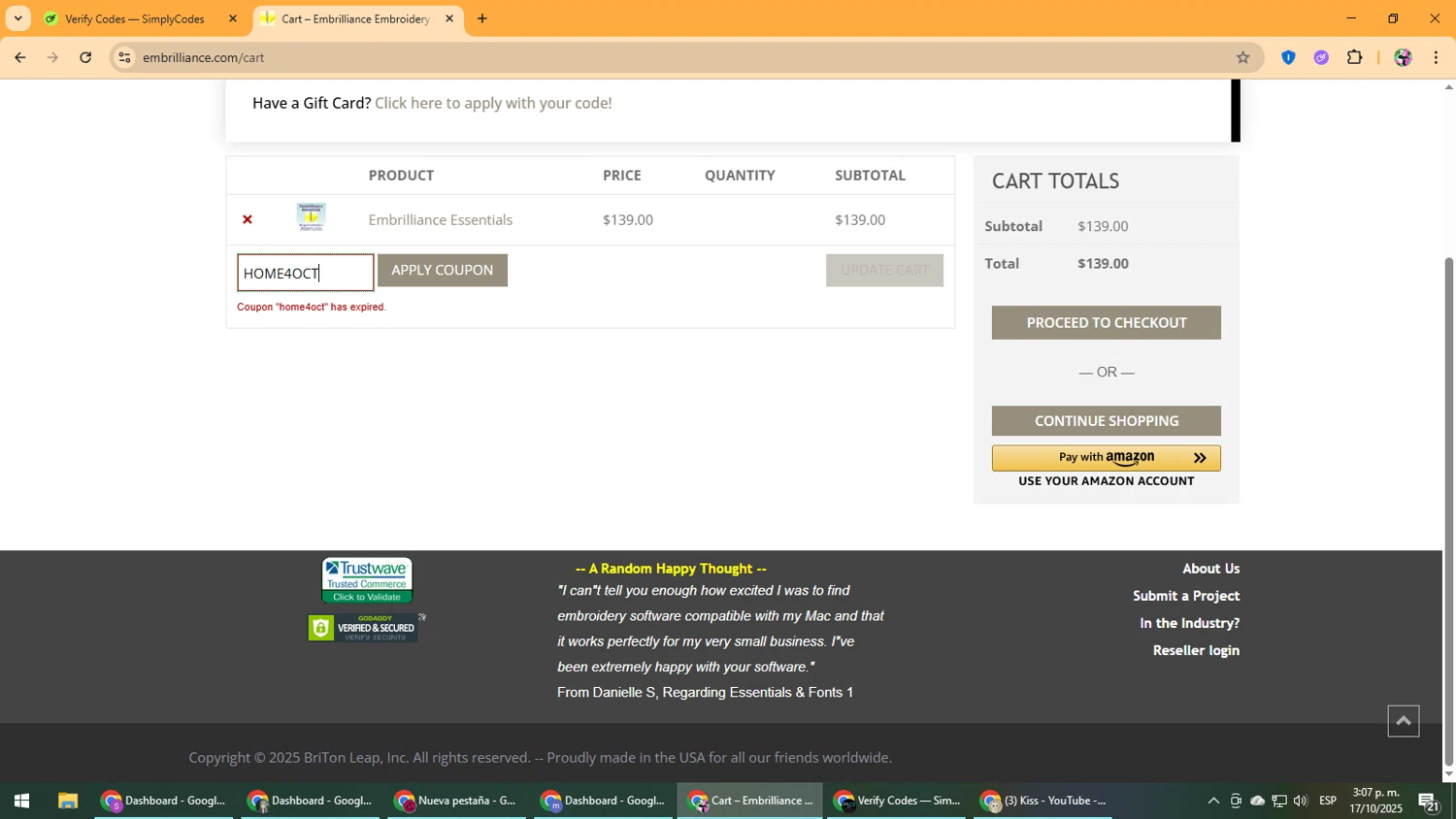The width and height of the screenshot is (1456, 819).
Task: Open Submit a Project link
Action: click(x=1186, y=596)
